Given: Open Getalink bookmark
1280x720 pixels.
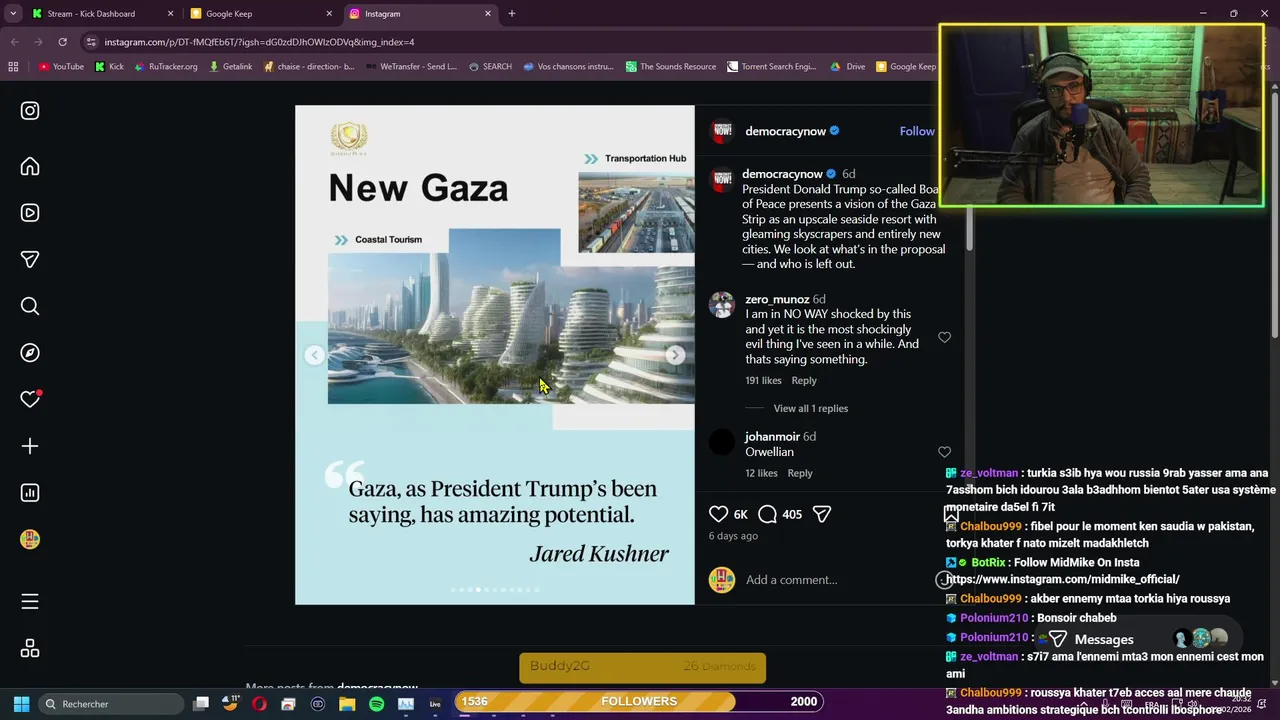Looking at the screenshot, I should (x=230, y=67).
